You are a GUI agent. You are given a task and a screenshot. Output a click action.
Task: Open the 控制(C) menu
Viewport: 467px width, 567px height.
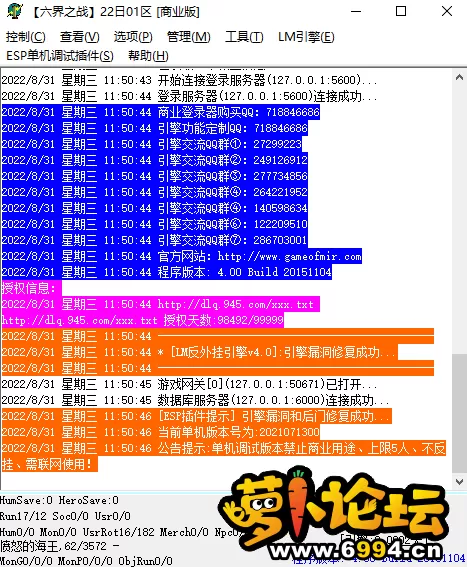click(26, 37)
